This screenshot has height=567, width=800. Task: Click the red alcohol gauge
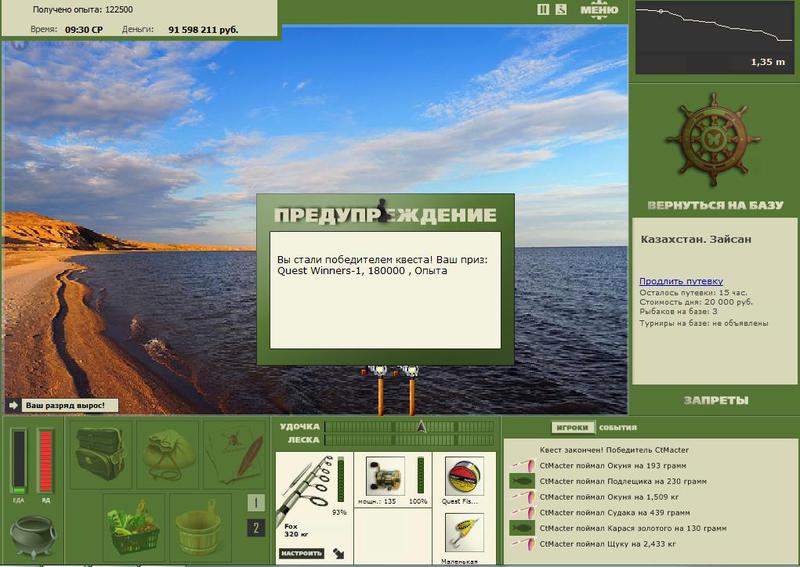tap(45, 461)
